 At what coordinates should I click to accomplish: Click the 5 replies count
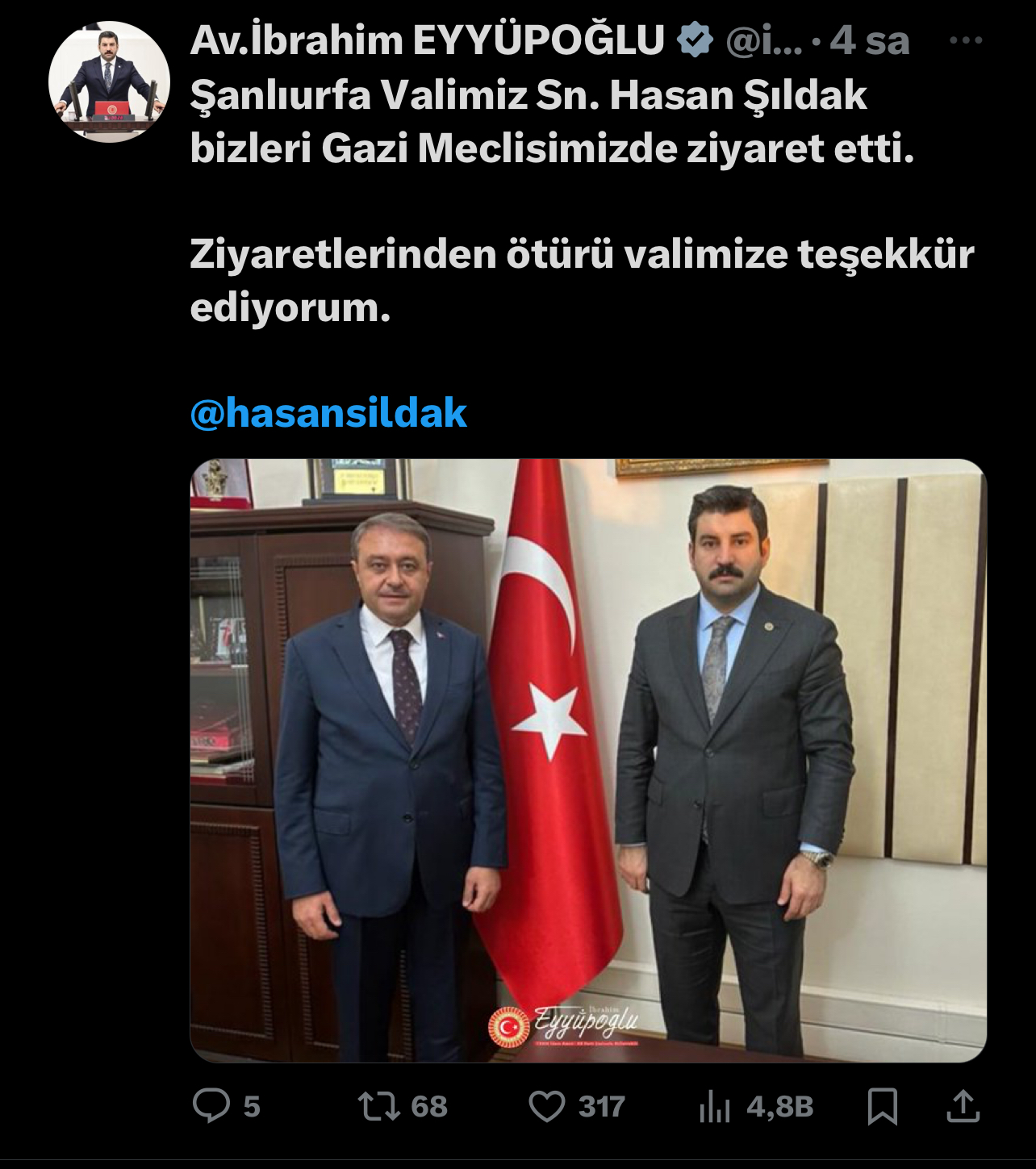[252, 1106]
